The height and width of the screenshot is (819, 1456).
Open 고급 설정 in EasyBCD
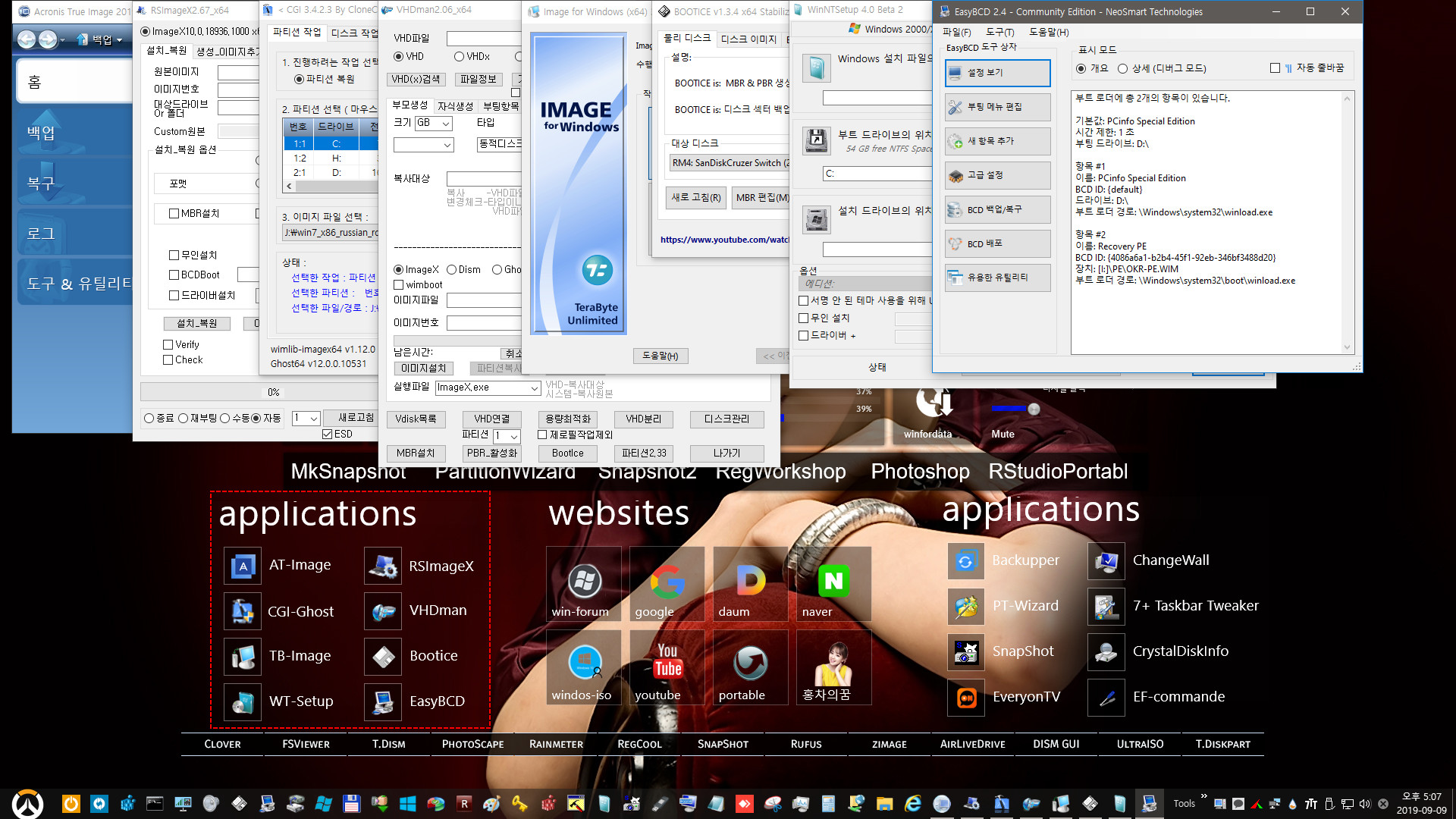tap(997, 175)
